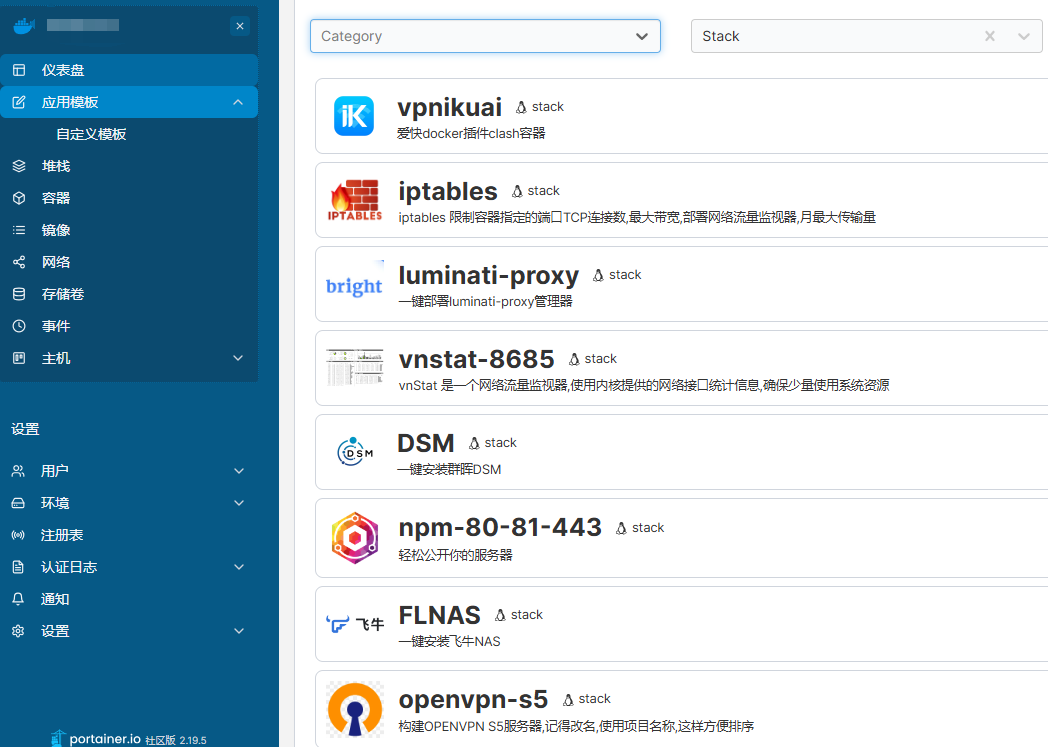Screen dimensions: 1048x747
Task: Select the vnstat-8685 template title
Action: tap(477, 359)
